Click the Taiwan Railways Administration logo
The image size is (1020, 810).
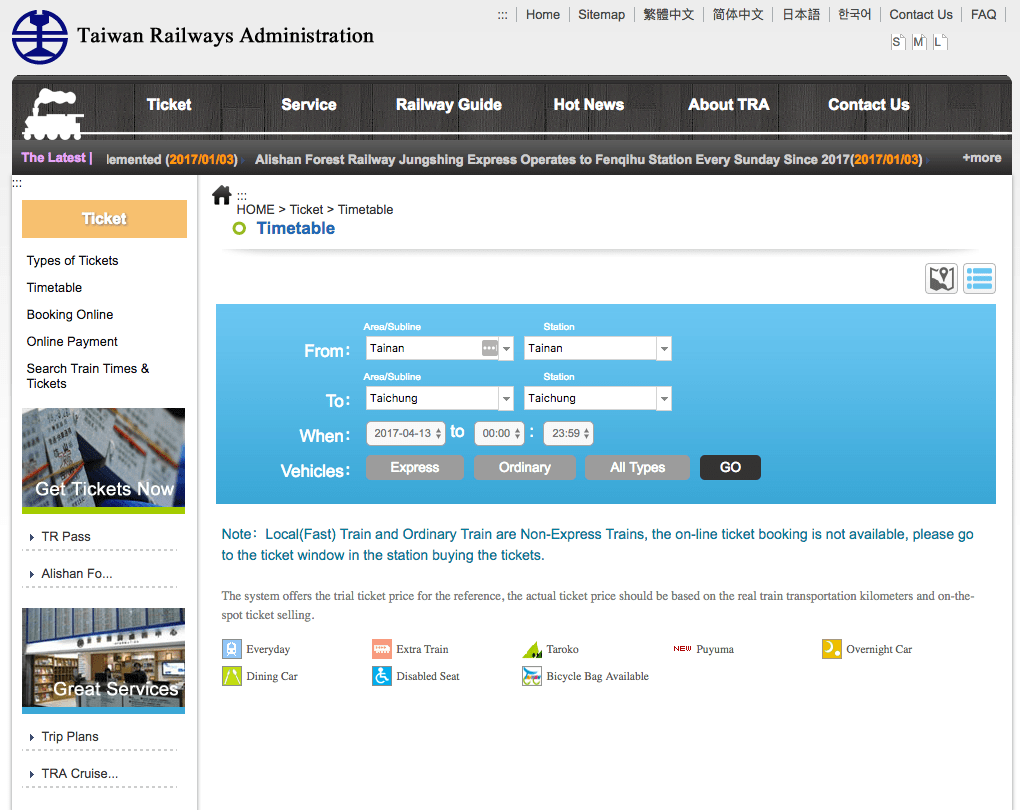point(40,37)
